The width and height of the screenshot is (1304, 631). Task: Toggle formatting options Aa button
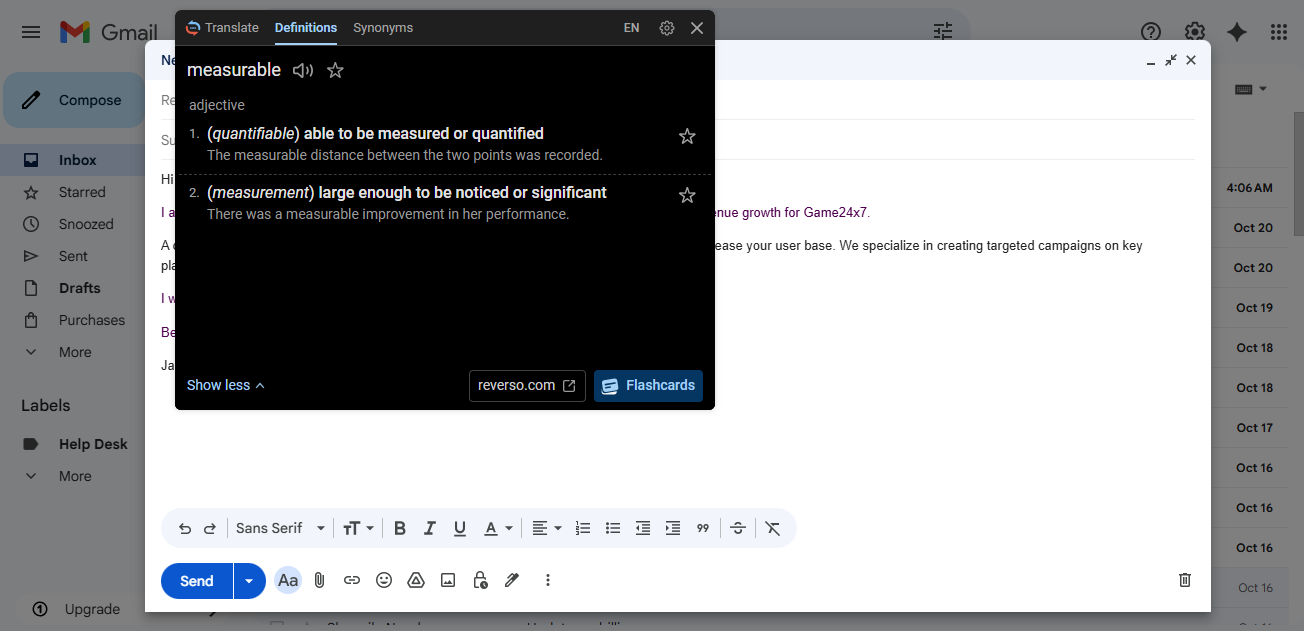click(288, 580)
